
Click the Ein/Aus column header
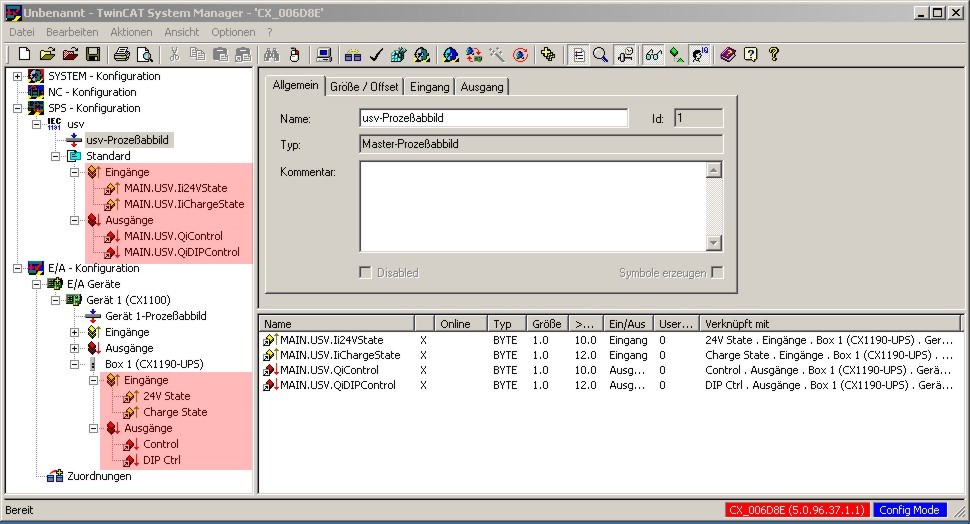point(627,324)
